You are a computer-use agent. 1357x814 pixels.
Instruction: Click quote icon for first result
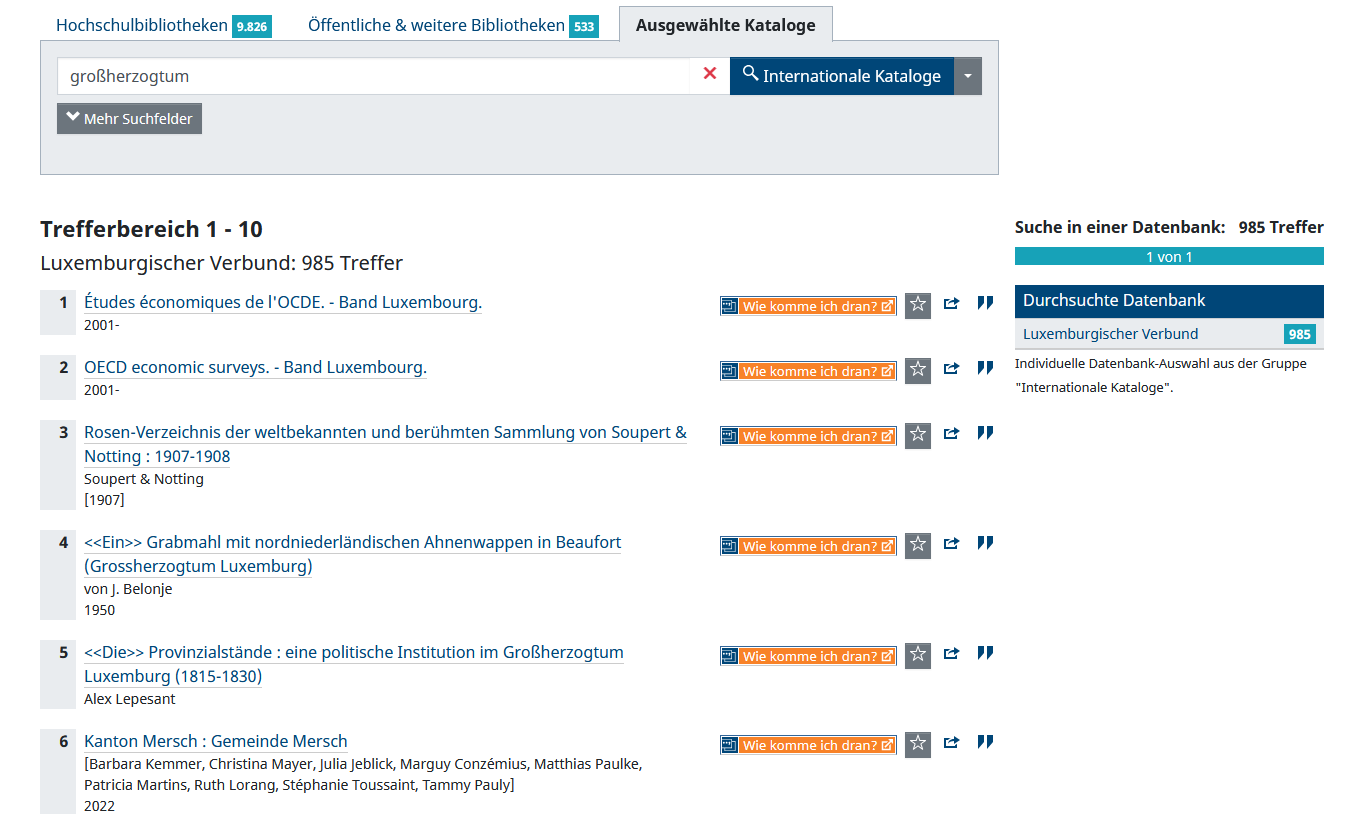tap(985, 303)
